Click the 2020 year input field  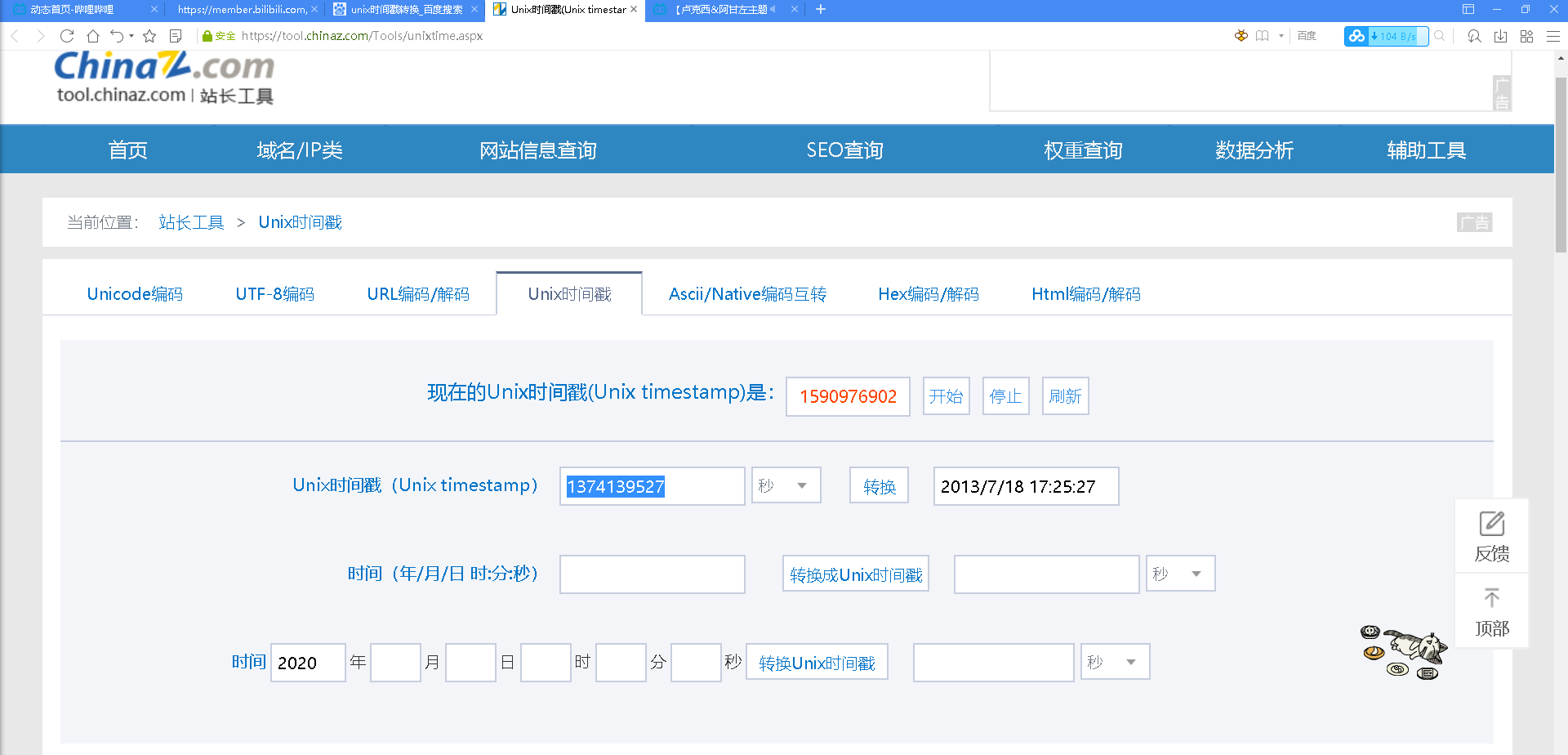click(308, 662)
